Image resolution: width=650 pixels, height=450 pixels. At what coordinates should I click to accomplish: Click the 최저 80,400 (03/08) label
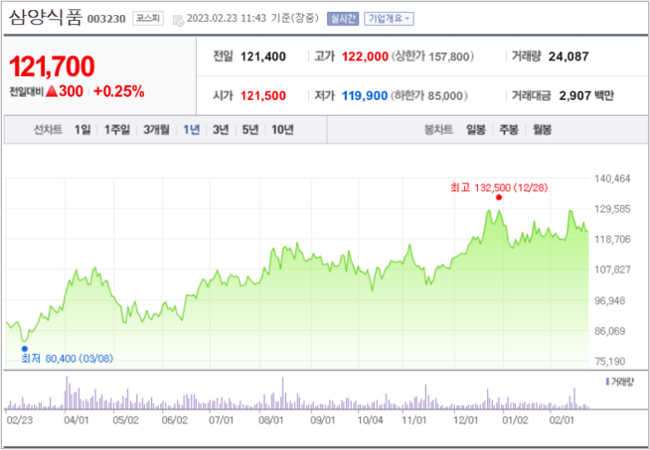click(67, 358)
